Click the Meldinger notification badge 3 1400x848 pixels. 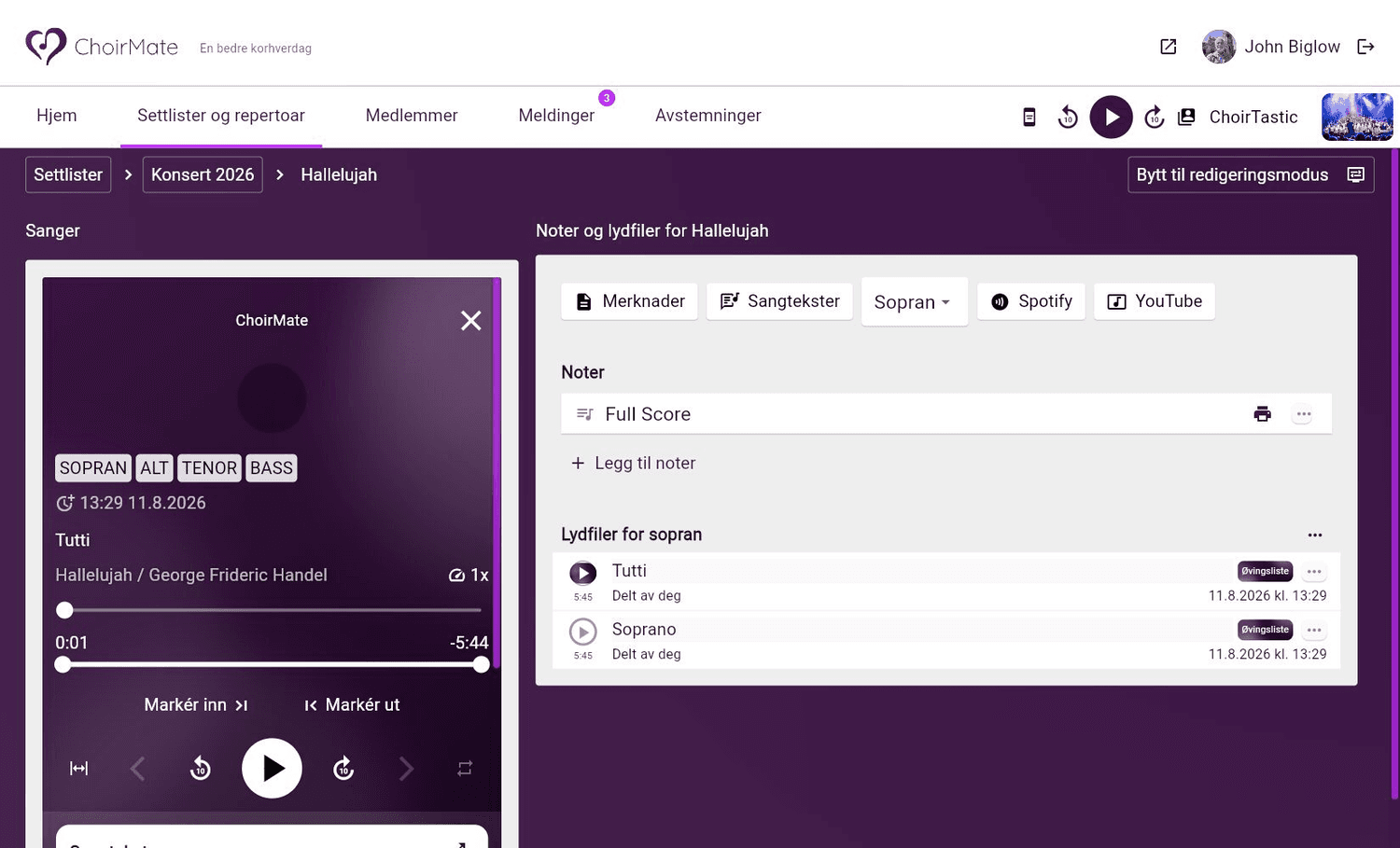(x=607, y=98)
